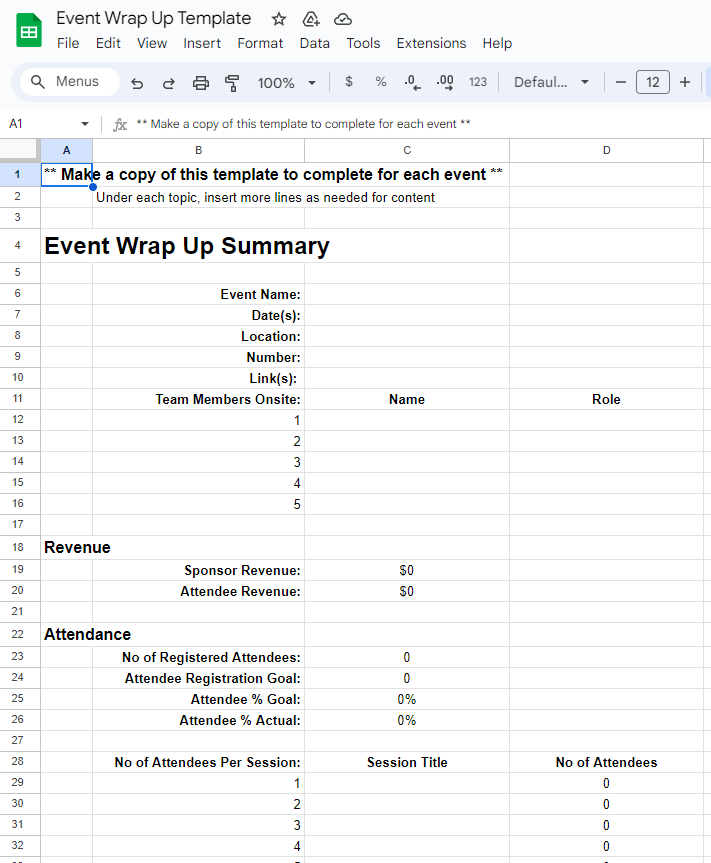The height and width of the screenshot is (863, 711).
Task: Expand the name box dropdown arrow
Action: 85,124
